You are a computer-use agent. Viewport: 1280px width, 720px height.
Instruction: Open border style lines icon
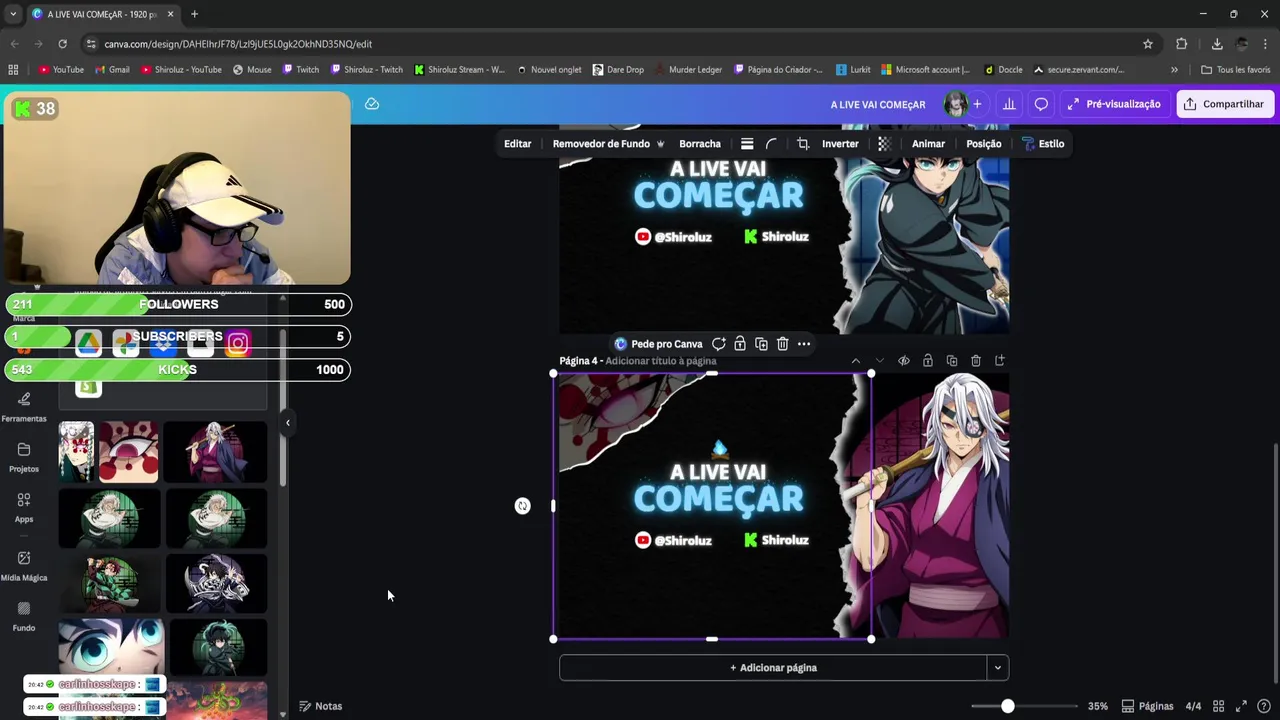coord(747,144)
